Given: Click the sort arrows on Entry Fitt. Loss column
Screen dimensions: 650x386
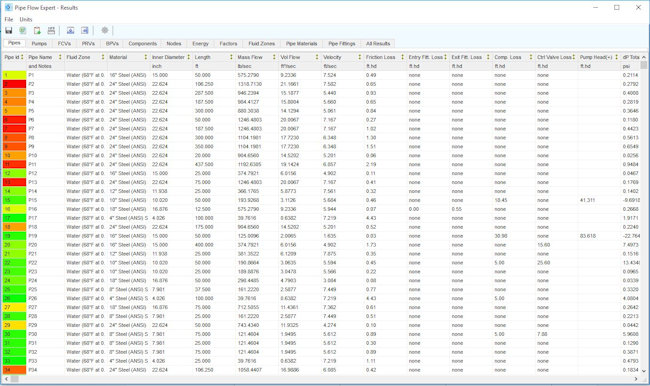Looking at the screenshot, I should [x=445, y=57].
